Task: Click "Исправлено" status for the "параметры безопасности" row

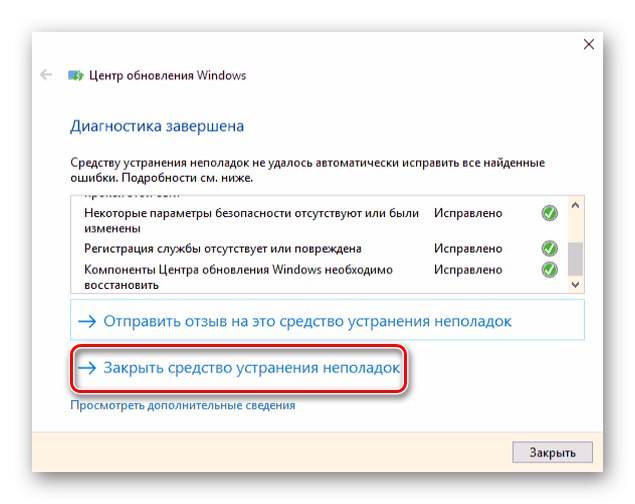Action: [x=468, y=213]
